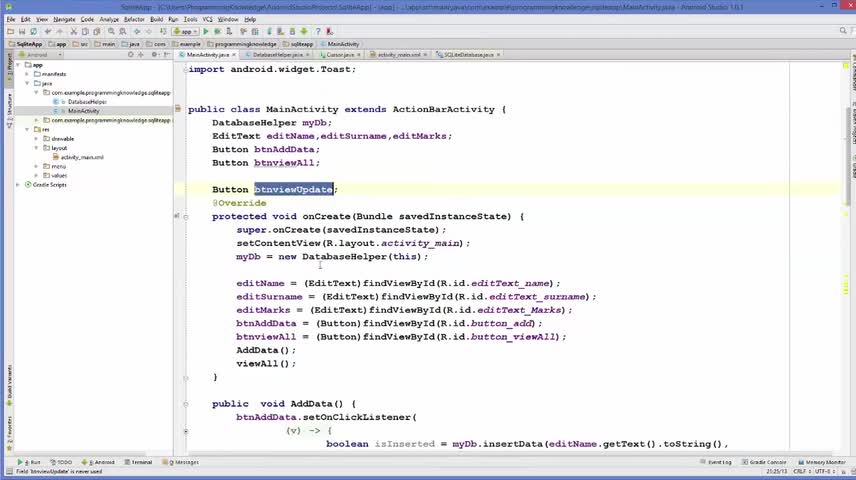Viewport: 856px width, 480px height.
Task: Click the Paste toolbar icon
Action: click(97, 32)
